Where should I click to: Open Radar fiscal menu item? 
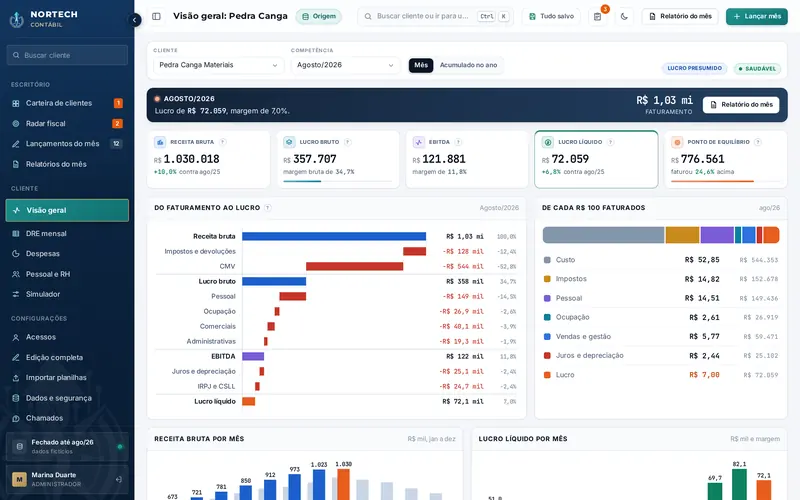pos(67,123)
